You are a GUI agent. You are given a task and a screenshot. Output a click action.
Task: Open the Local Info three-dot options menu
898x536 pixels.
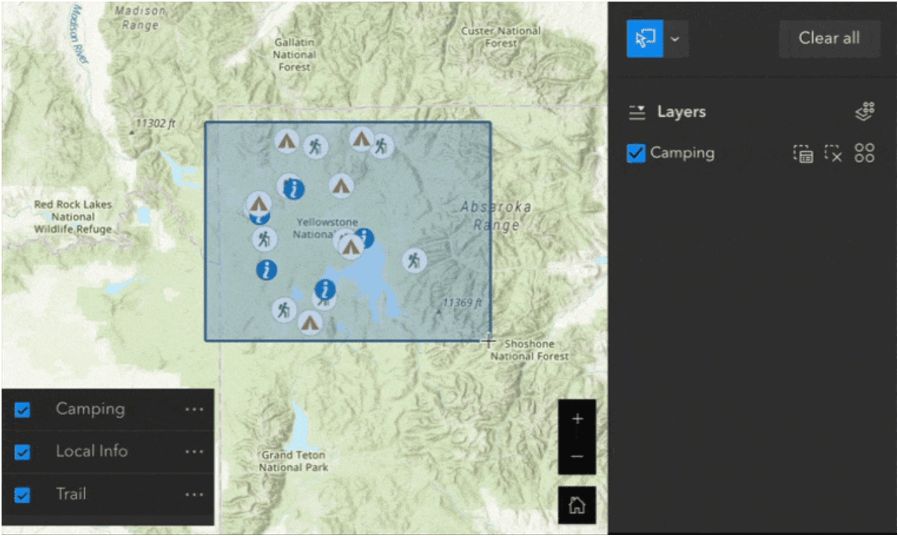(194, 452)
